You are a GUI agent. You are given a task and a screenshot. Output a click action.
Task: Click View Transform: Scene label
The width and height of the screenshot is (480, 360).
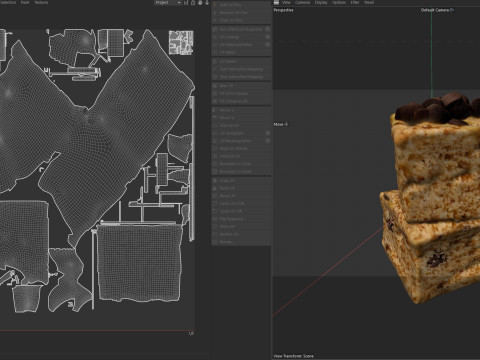click(294, 356)
